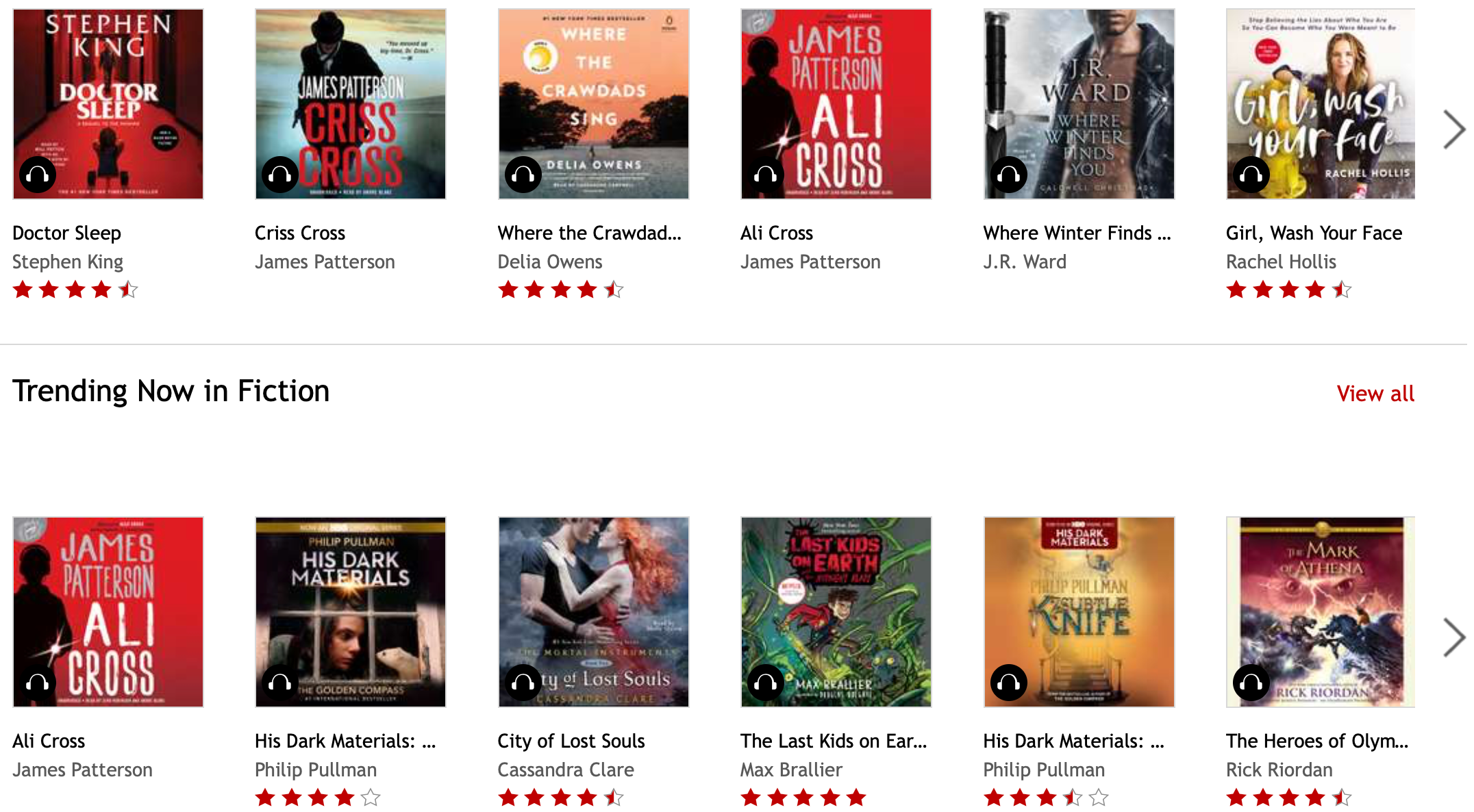Select author Cassandra Clare
The height and width of the screenshot is (812, 1474).
coord(566,770)
